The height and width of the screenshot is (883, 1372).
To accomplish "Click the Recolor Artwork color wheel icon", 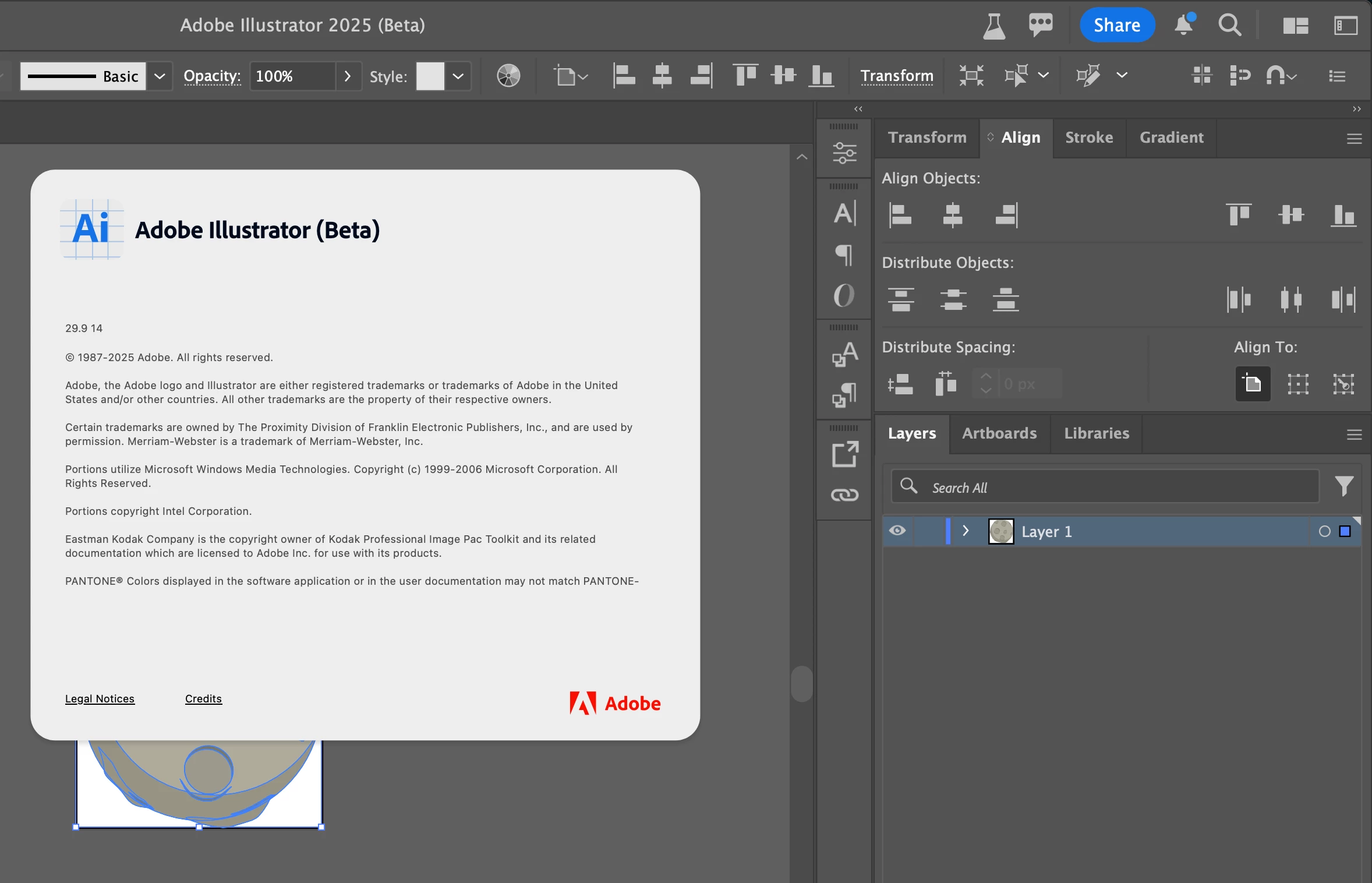I will pos(508,76).
